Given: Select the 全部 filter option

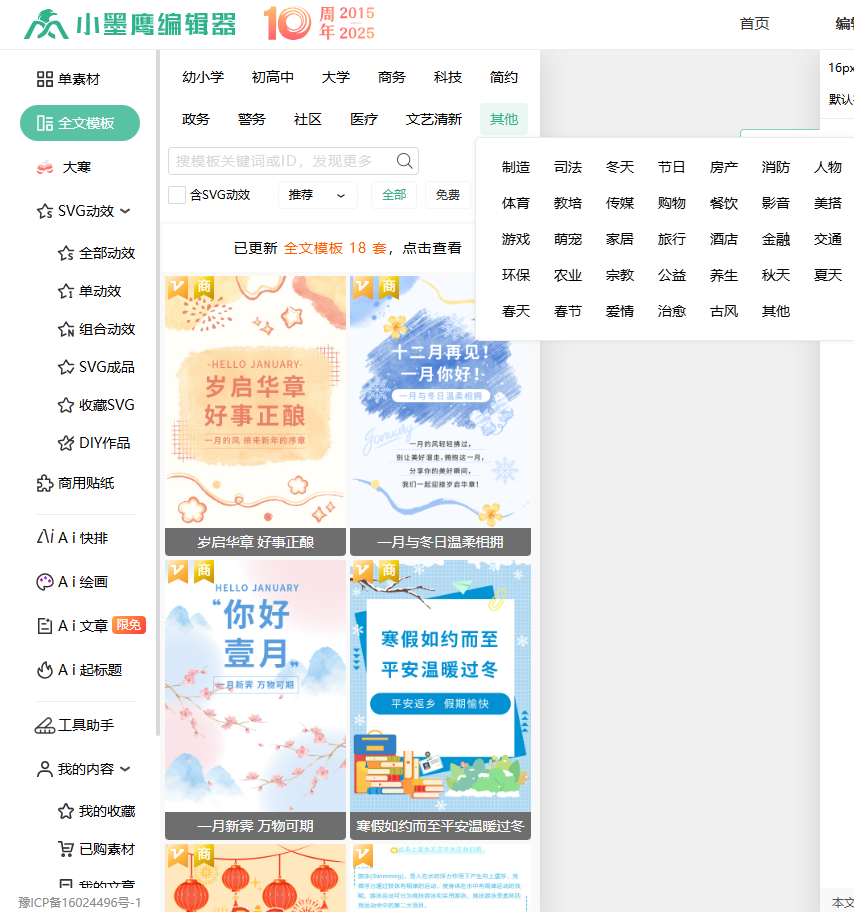Looking at the screenshot, I should tap(394, 195).
